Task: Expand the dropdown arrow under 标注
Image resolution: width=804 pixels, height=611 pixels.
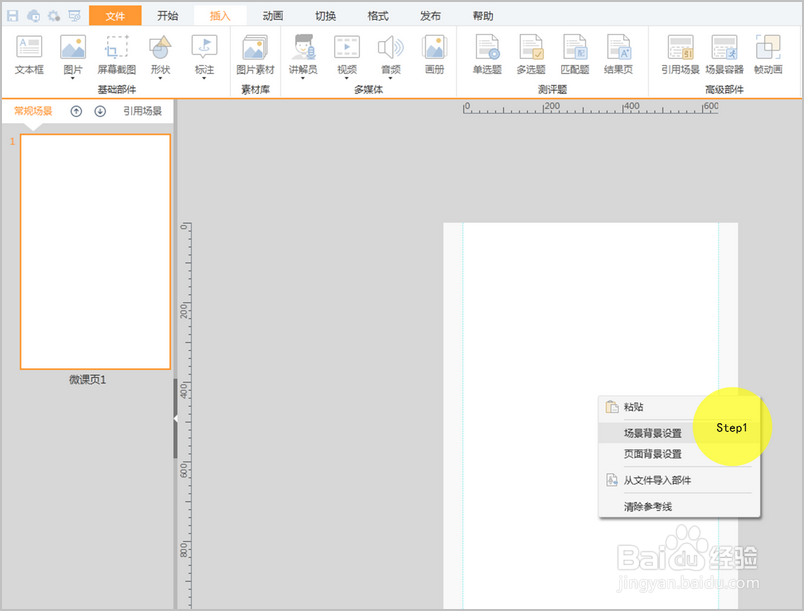Action: point(204,78)
